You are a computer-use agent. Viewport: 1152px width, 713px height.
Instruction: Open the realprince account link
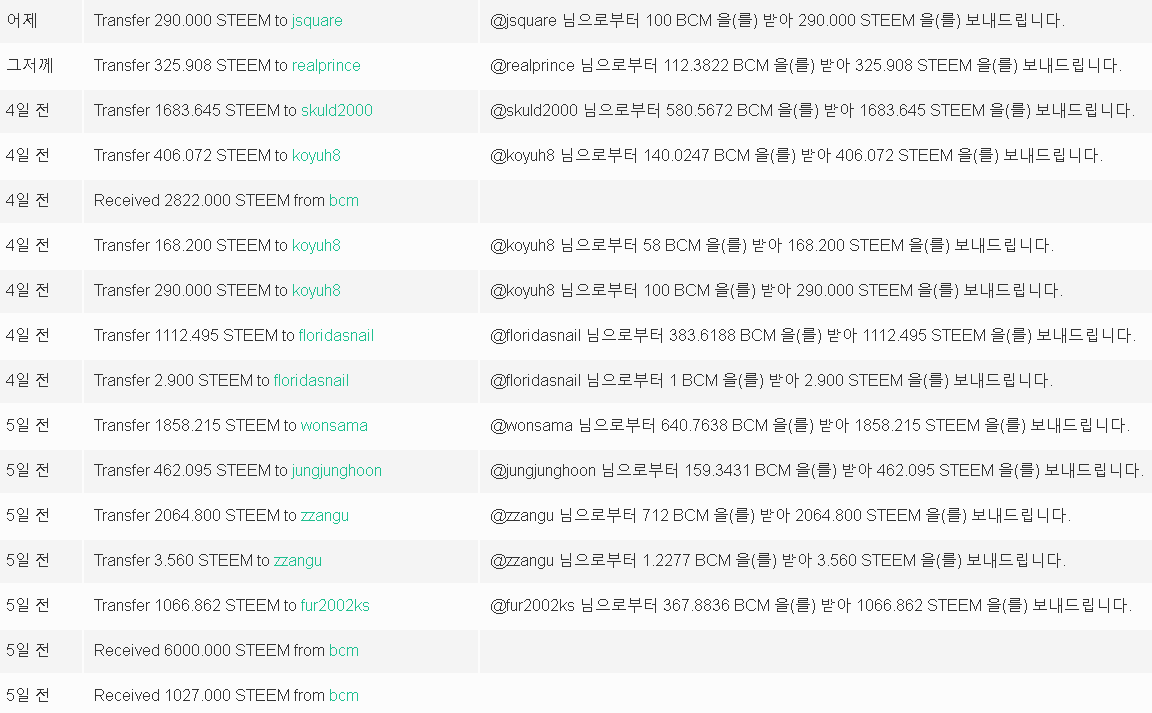click(326, 65)
